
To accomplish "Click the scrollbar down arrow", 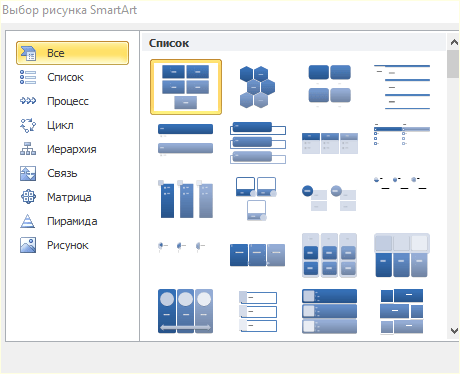I will [454, 330].
